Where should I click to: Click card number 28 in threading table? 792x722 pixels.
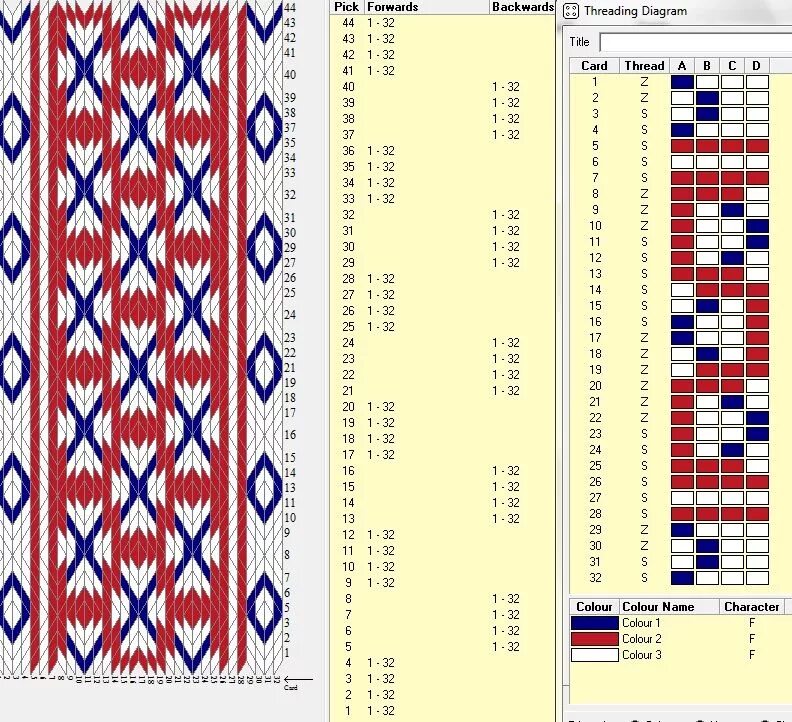[595, 514]
